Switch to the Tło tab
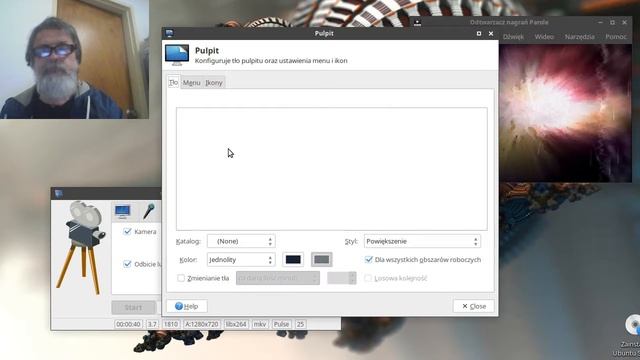The image size is (640, 360). click(x=173, y=82)
